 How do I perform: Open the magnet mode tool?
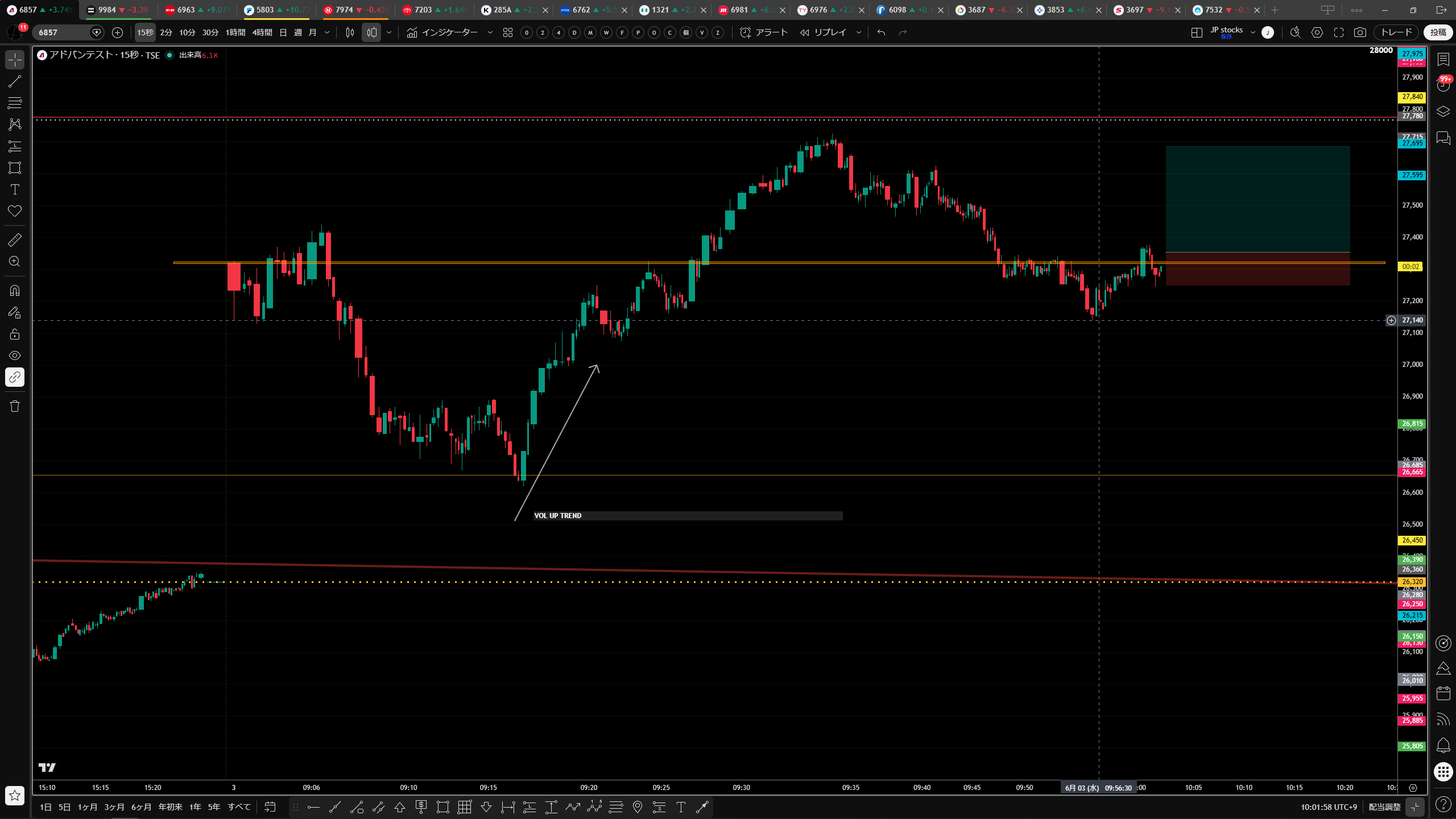coord(15,291)
